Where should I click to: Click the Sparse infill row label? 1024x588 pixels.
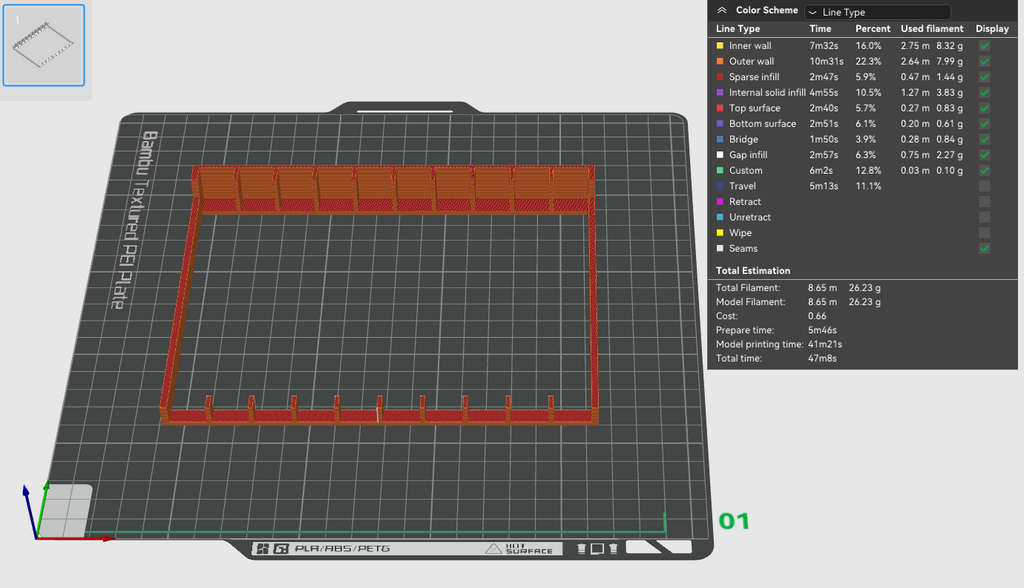click(x=754, y=77)
